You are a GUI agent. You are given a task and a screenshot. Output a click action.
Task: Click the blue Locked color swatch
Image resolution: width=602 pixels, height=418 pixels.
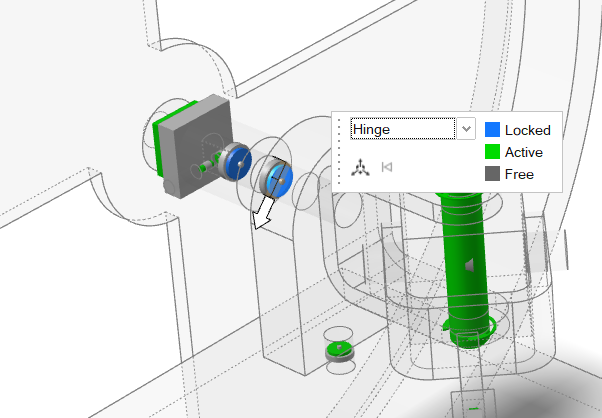coord(492,130)
